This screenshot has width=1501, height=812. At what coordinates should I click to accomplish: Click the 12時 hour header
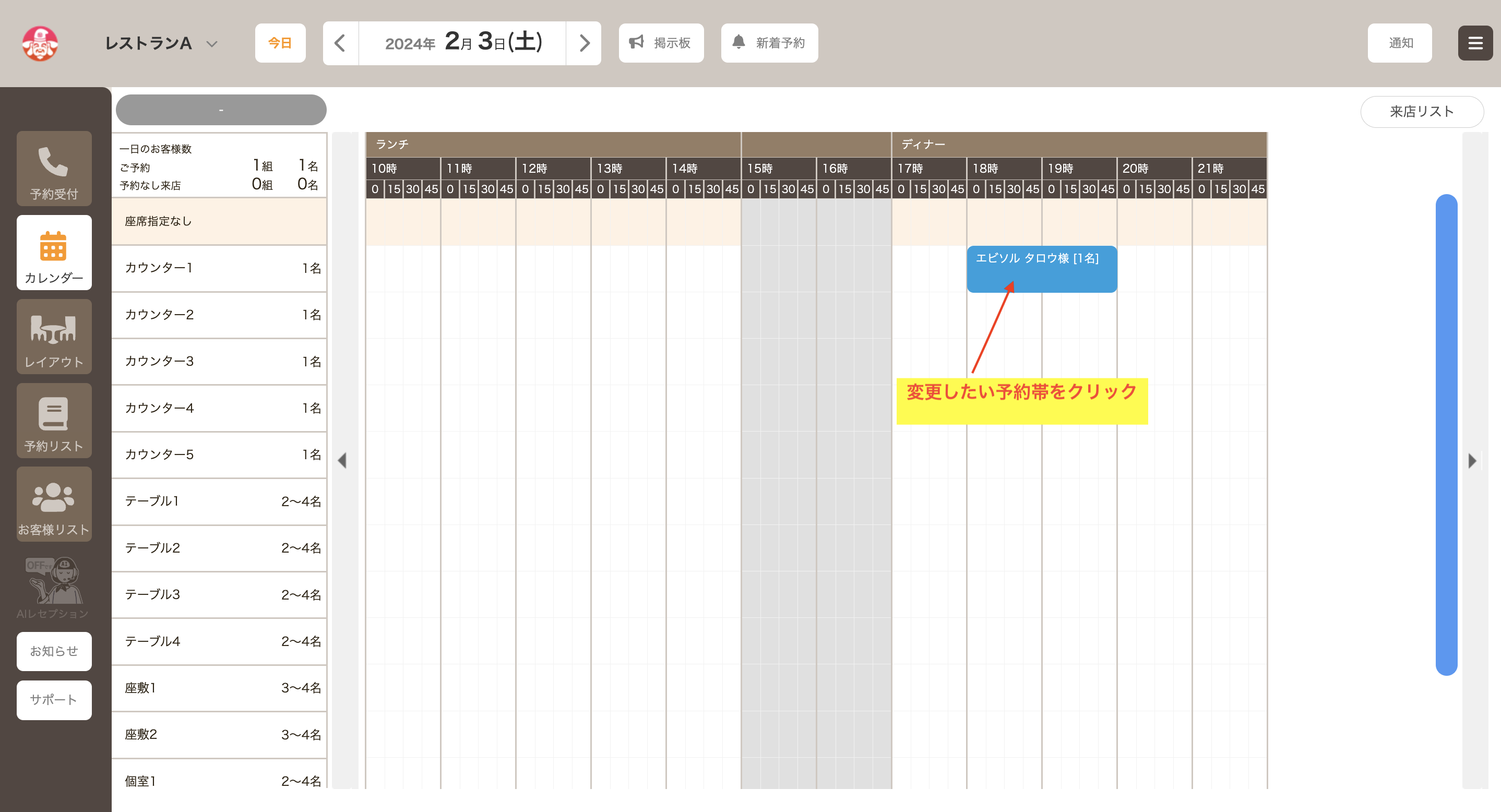[x=554, y=169]
